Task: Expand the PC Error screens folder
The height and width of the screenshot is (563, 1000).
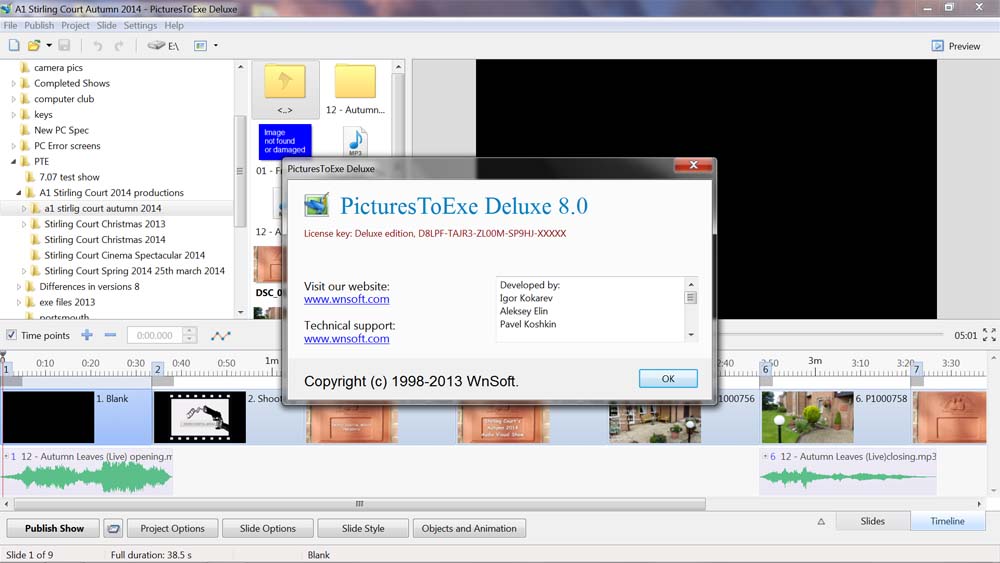Action: (x=13, y=146)
